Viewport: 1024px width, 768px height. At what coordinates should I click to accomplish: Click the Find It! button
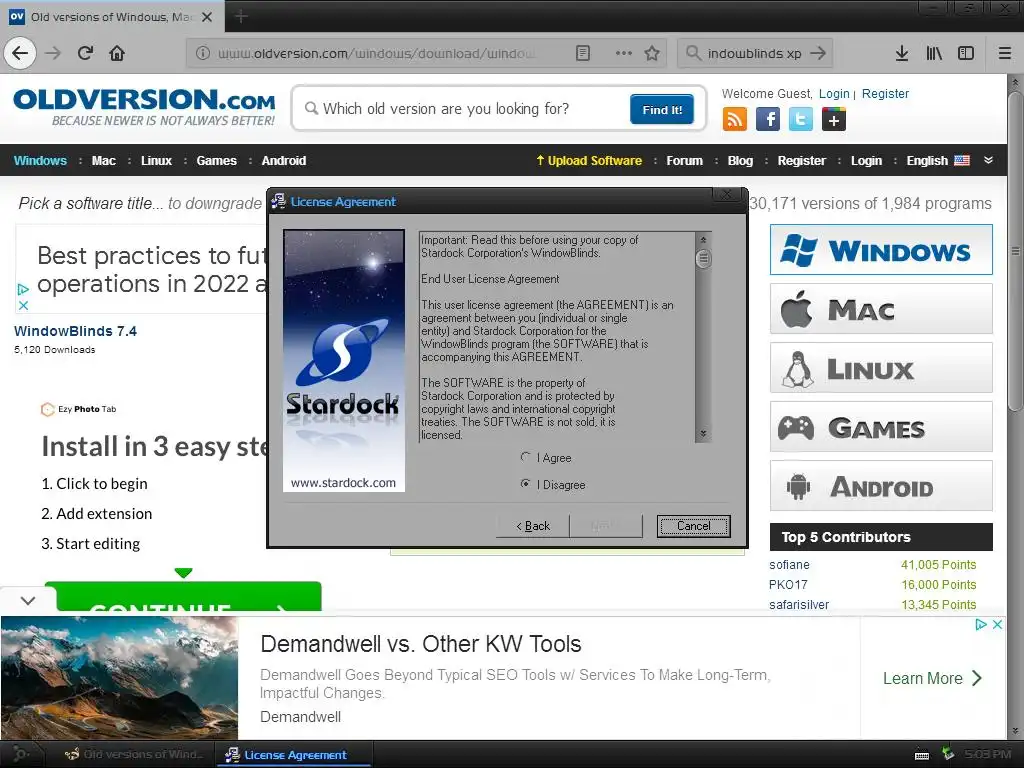pyautogui.click(x=662, y=109)
